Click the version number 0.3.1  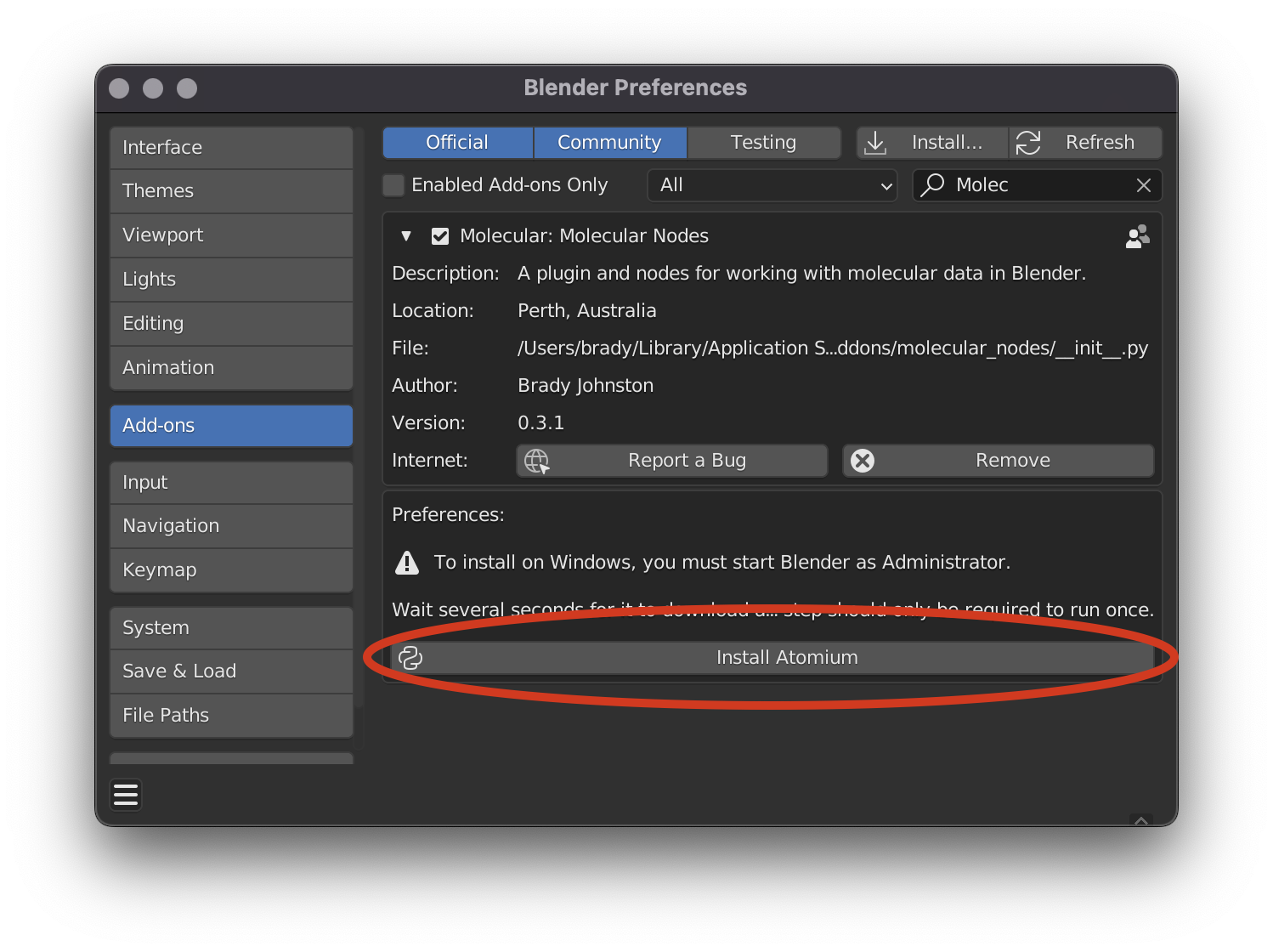tap(541, 423)
